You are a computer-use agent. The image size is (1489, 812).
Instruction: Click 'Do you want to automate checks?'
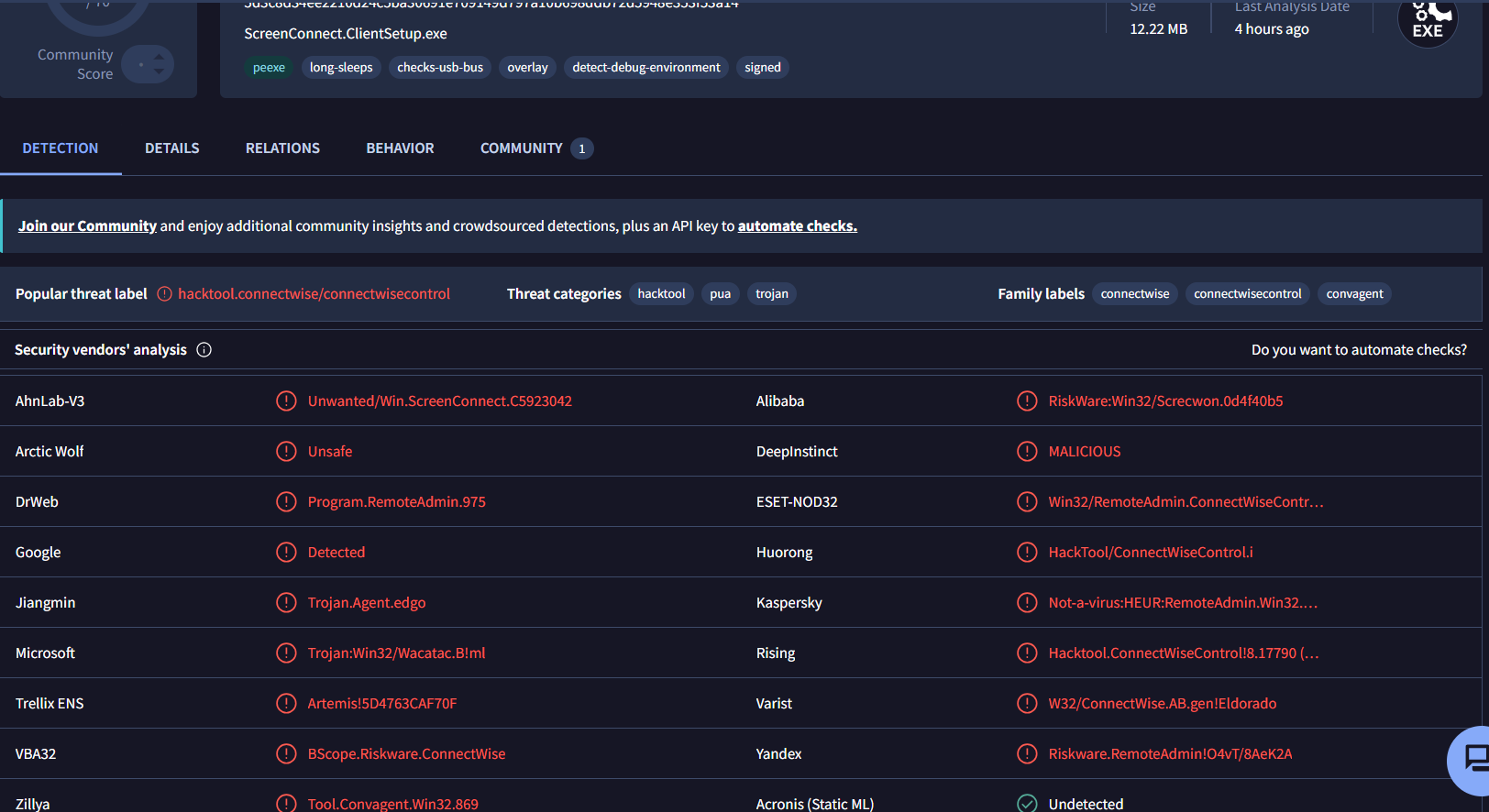coord(1359,350)
